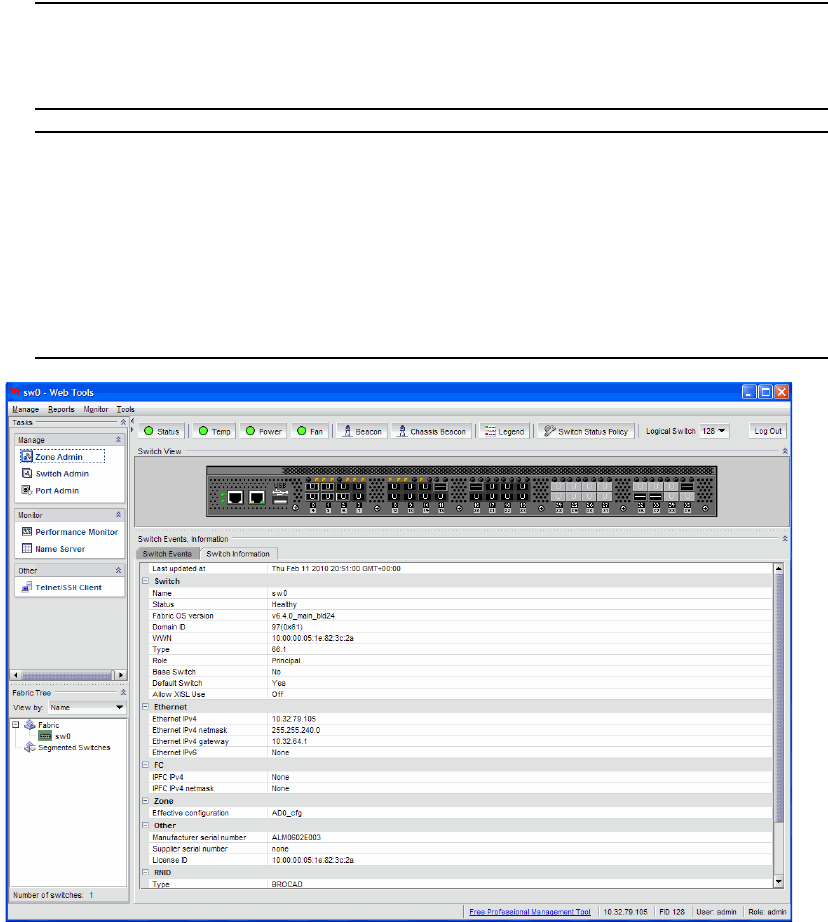Click the Status indicator button

click(x=162, y=431)
